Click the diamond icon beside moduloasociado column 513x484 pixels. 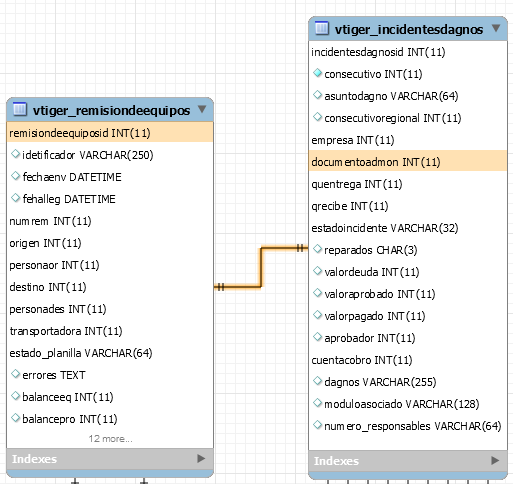pyautogui.click(x=317, y=403)
